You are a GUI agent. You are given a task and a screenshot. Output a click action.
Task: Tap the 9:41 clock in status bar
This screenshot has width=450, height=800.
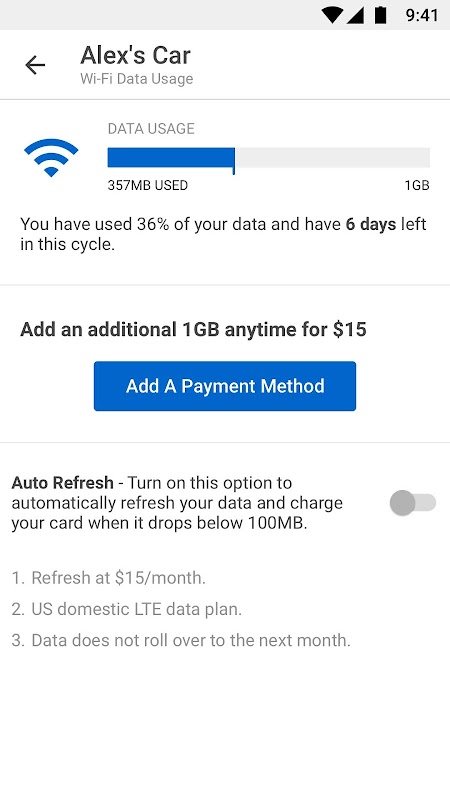tap(421, 15)
